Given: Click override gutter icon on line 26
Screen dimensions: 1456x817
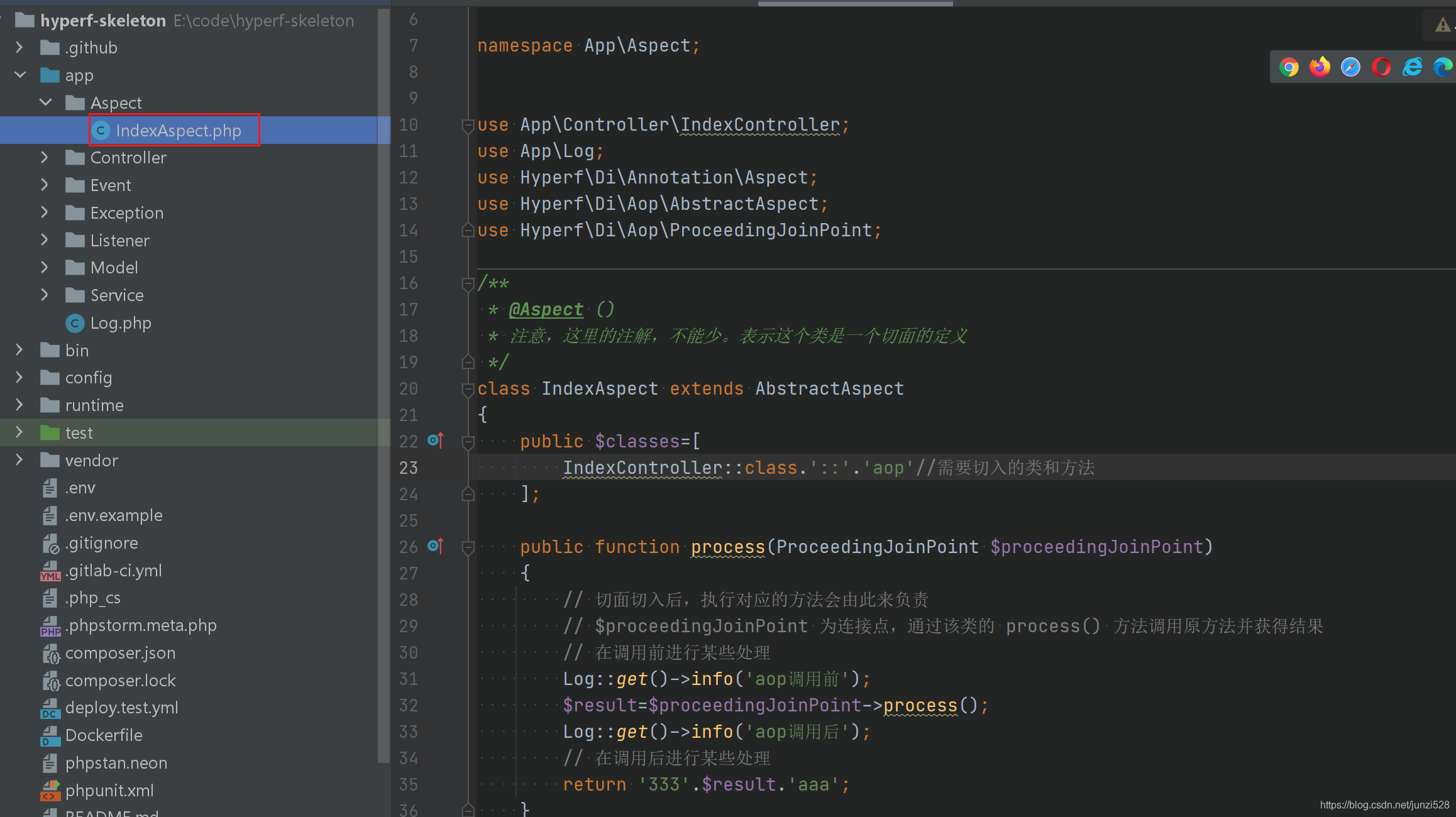Looking at the screenshot, I should point(435,546).
